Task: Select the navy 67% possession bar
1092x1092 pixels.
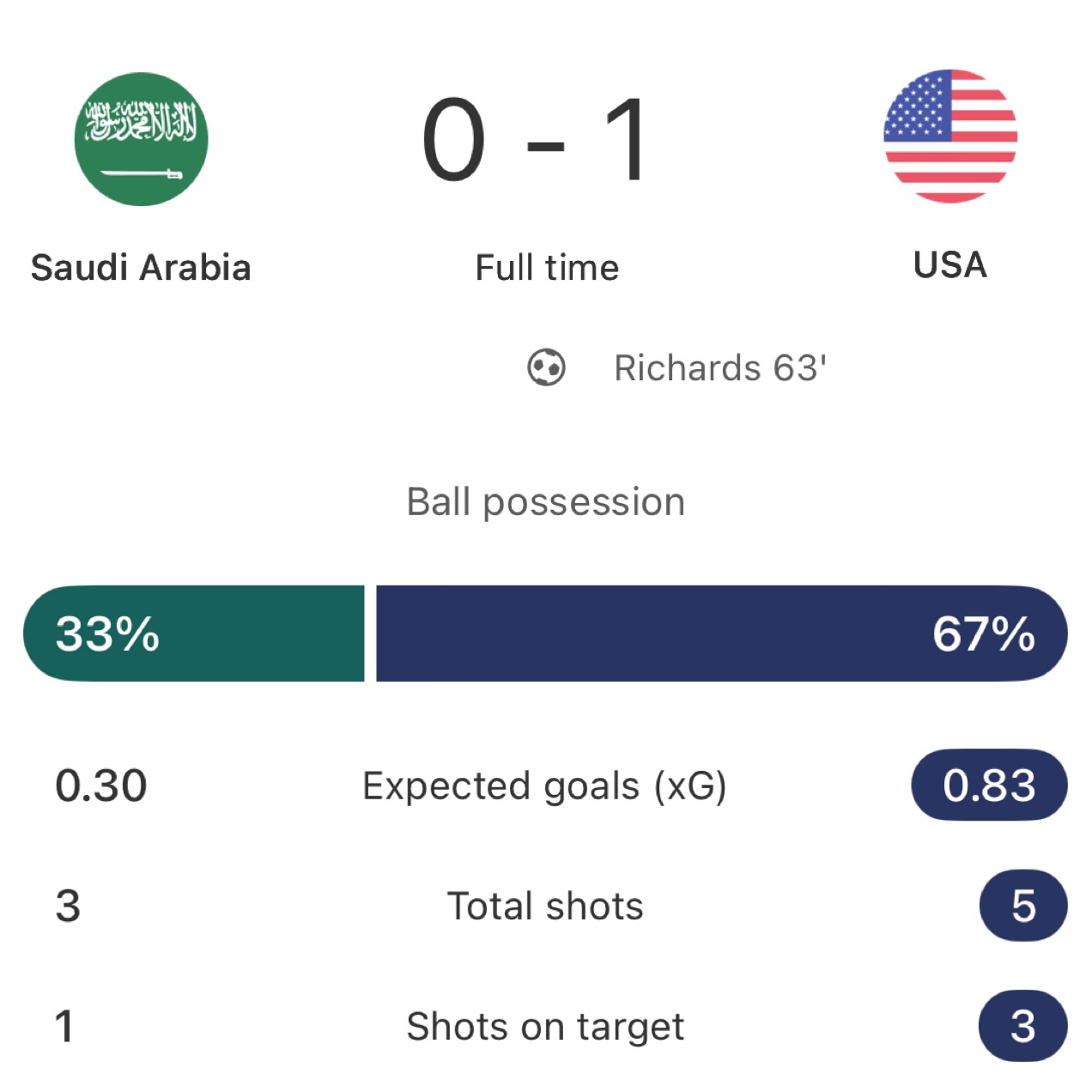Action: (x=722, y=634)
